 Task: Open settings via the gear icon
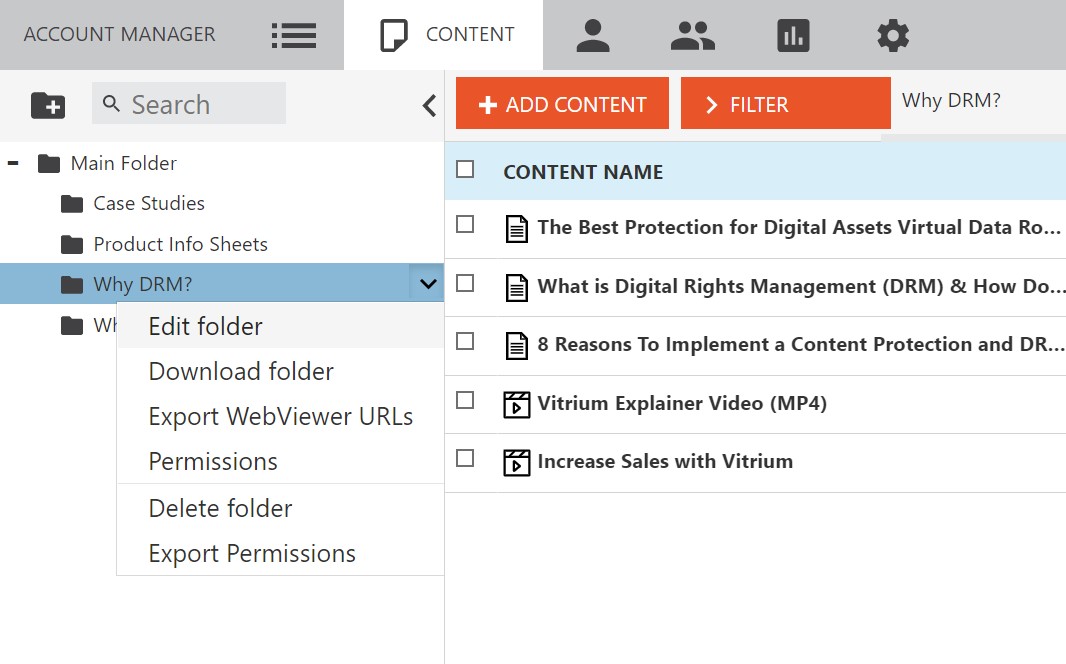[x=892, y=33]
